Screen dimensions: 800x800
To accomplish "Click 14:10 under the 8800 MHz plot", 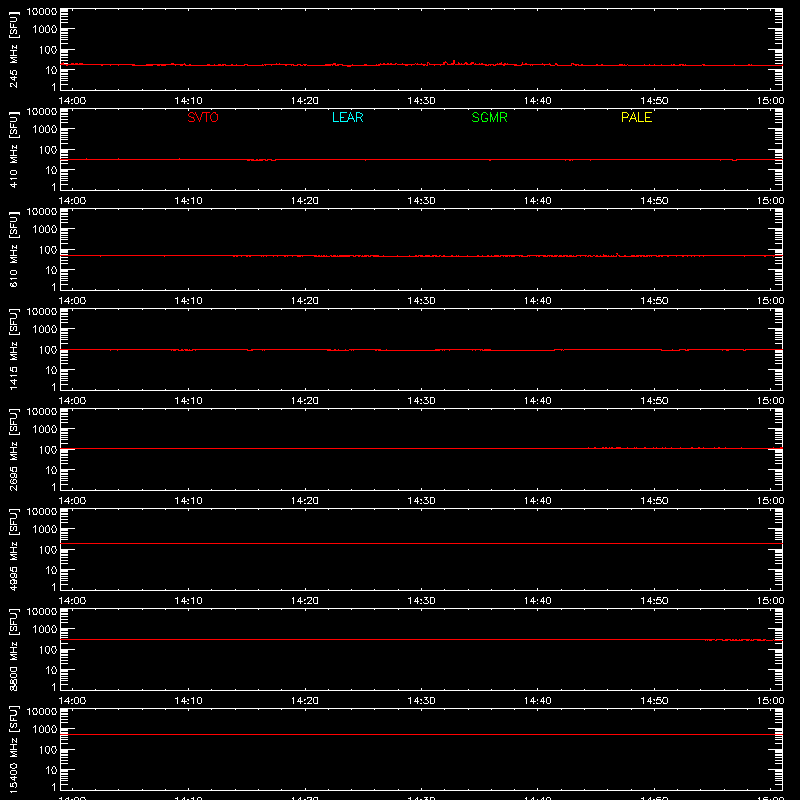I will (188, 701).
